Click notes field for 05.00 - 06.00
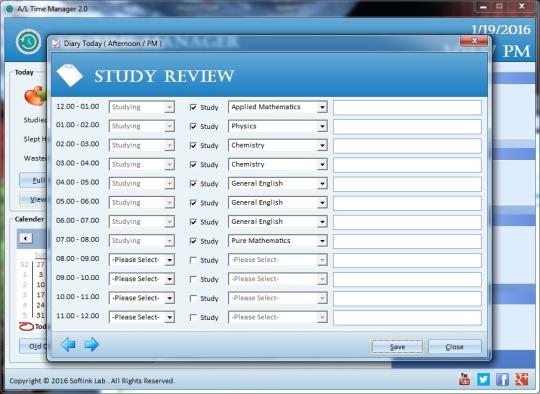 click(407, 203)
